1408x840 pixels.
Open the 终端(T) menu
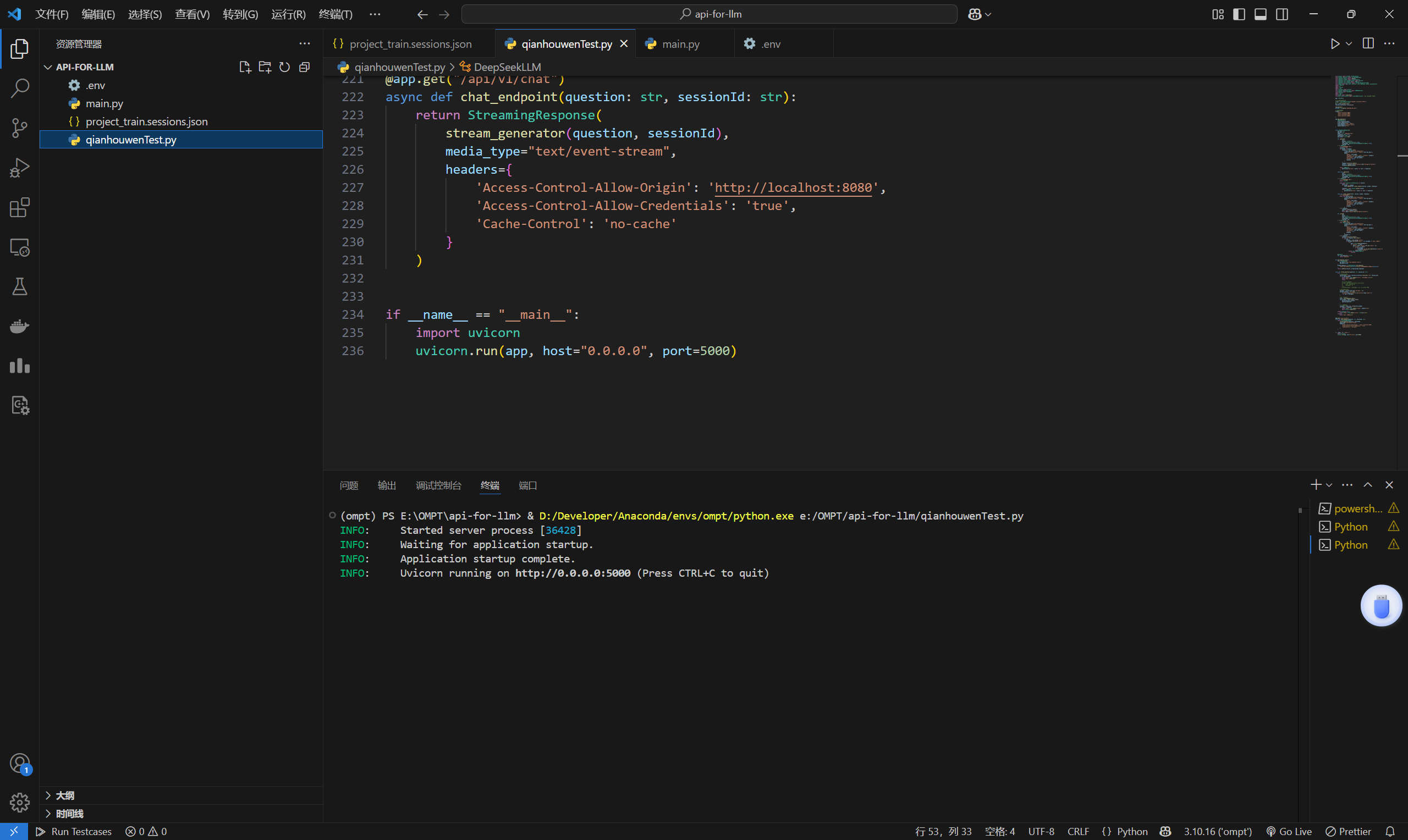(335, 14)
